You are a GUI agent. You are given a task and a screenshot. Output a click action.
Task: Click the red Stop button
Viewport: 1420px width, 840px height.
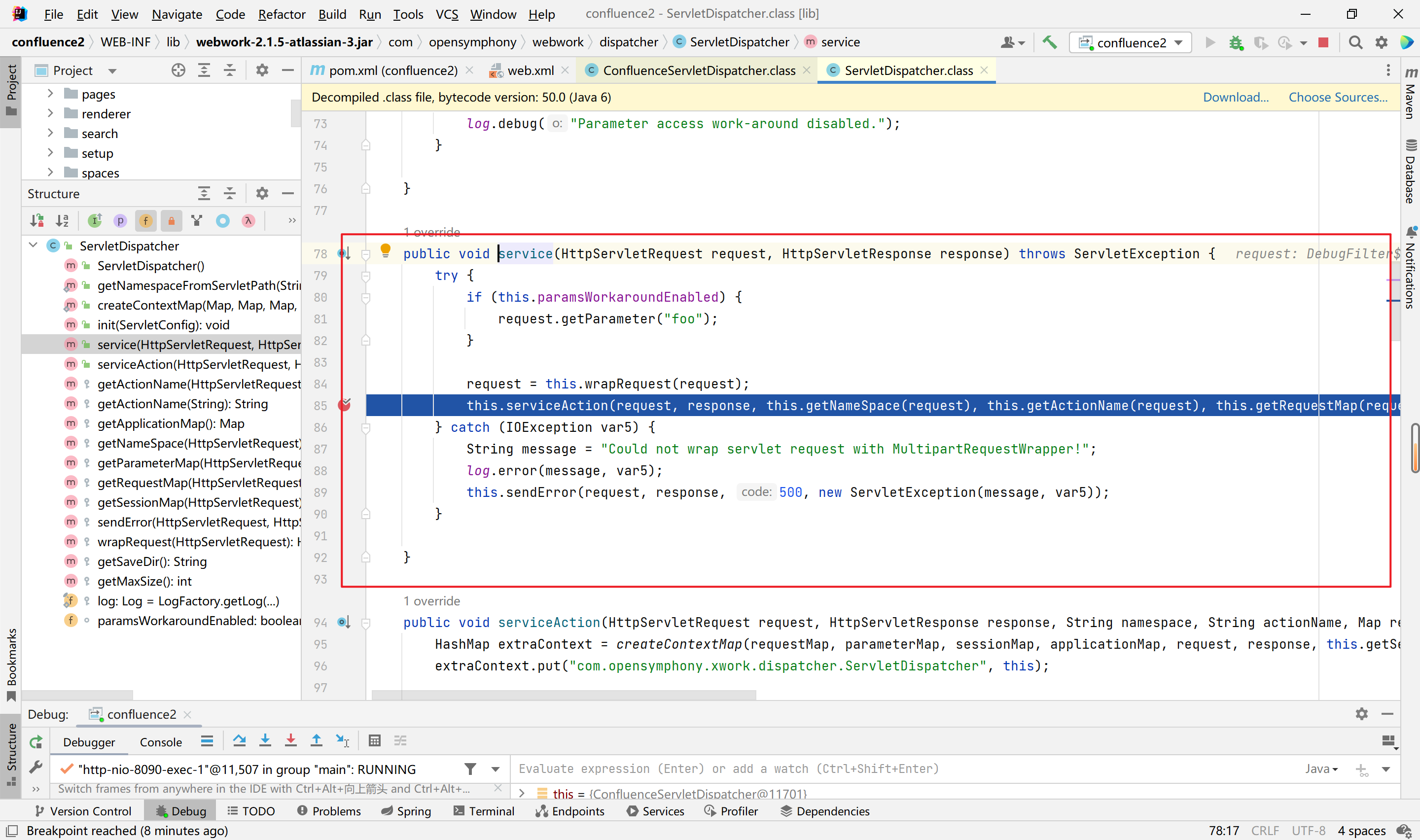1323,42
